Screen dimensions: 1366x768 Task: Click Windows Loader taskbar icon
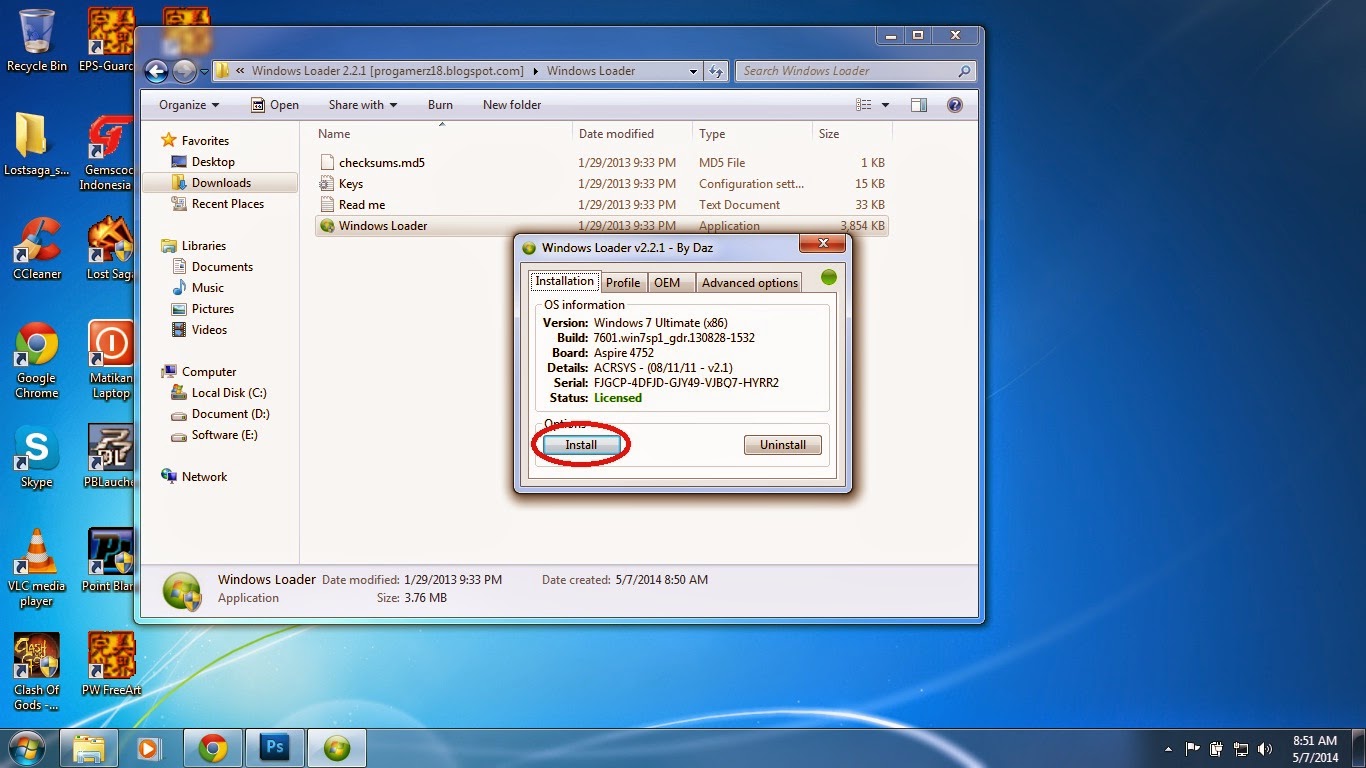click(337, 748)
